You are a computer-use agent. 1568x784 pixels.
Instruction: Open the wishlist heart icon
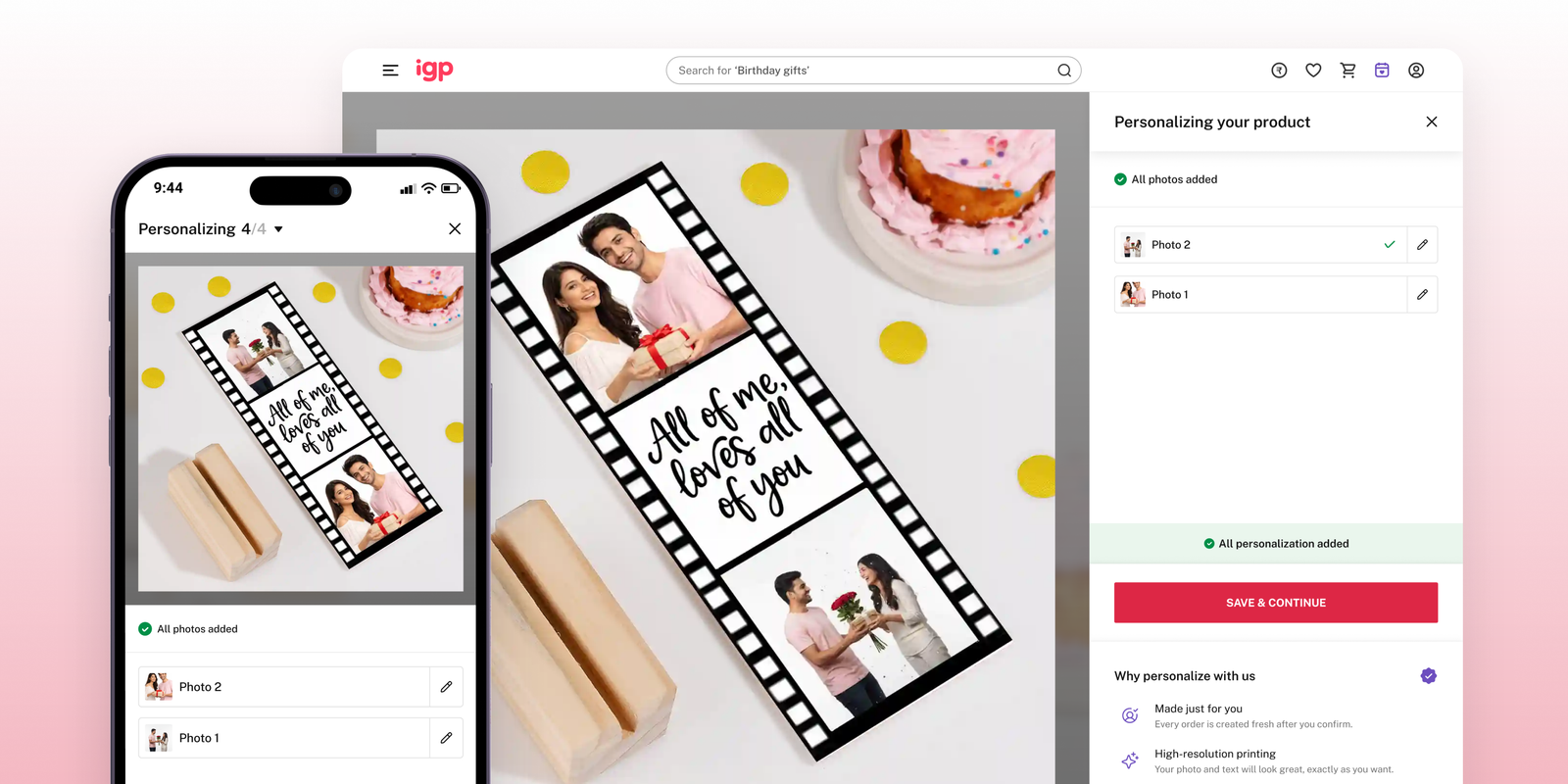(1313, 71)
